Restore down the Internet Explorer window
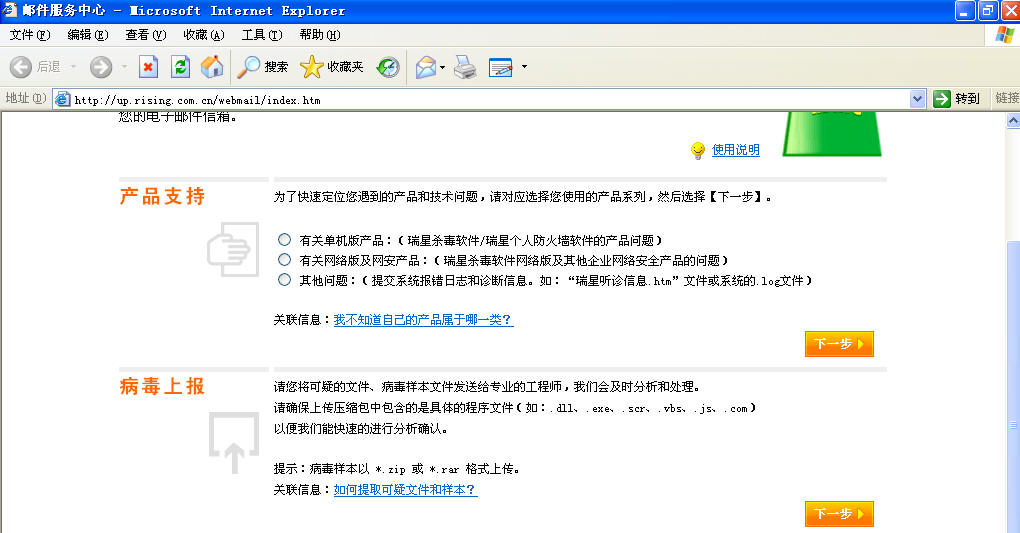 click(987, 11)
